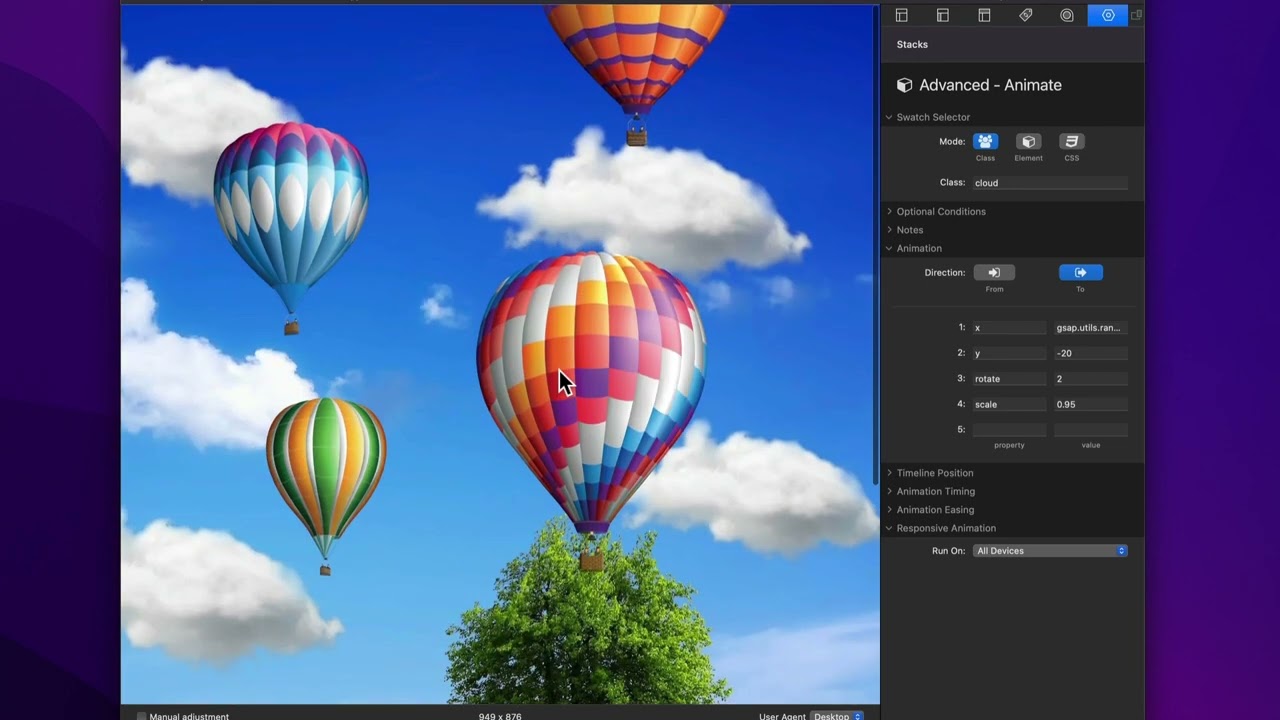The width and height of the screenshot is (1280, 720).
Task: Collapse the Responsive Animation section
Action: point(889,528)
